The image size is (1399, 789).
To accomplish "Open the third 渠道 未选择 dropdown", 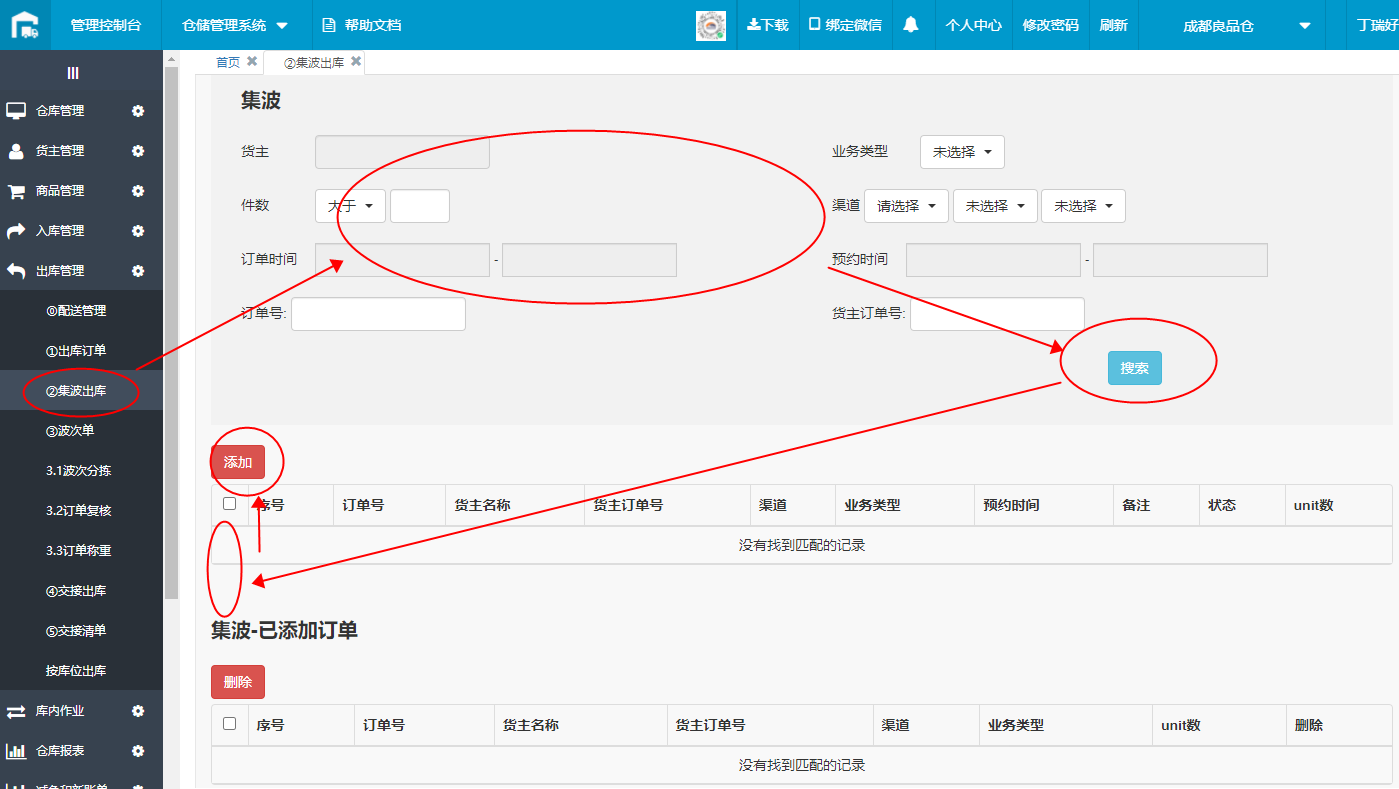I will (1083, 206).
